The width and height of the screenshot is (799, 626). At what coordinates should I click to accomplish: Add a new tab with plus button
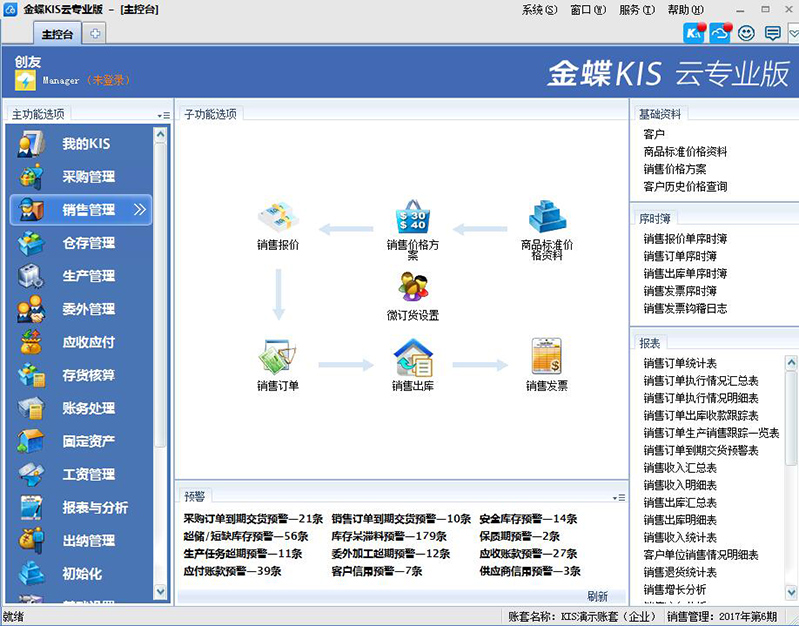[96, 34]
